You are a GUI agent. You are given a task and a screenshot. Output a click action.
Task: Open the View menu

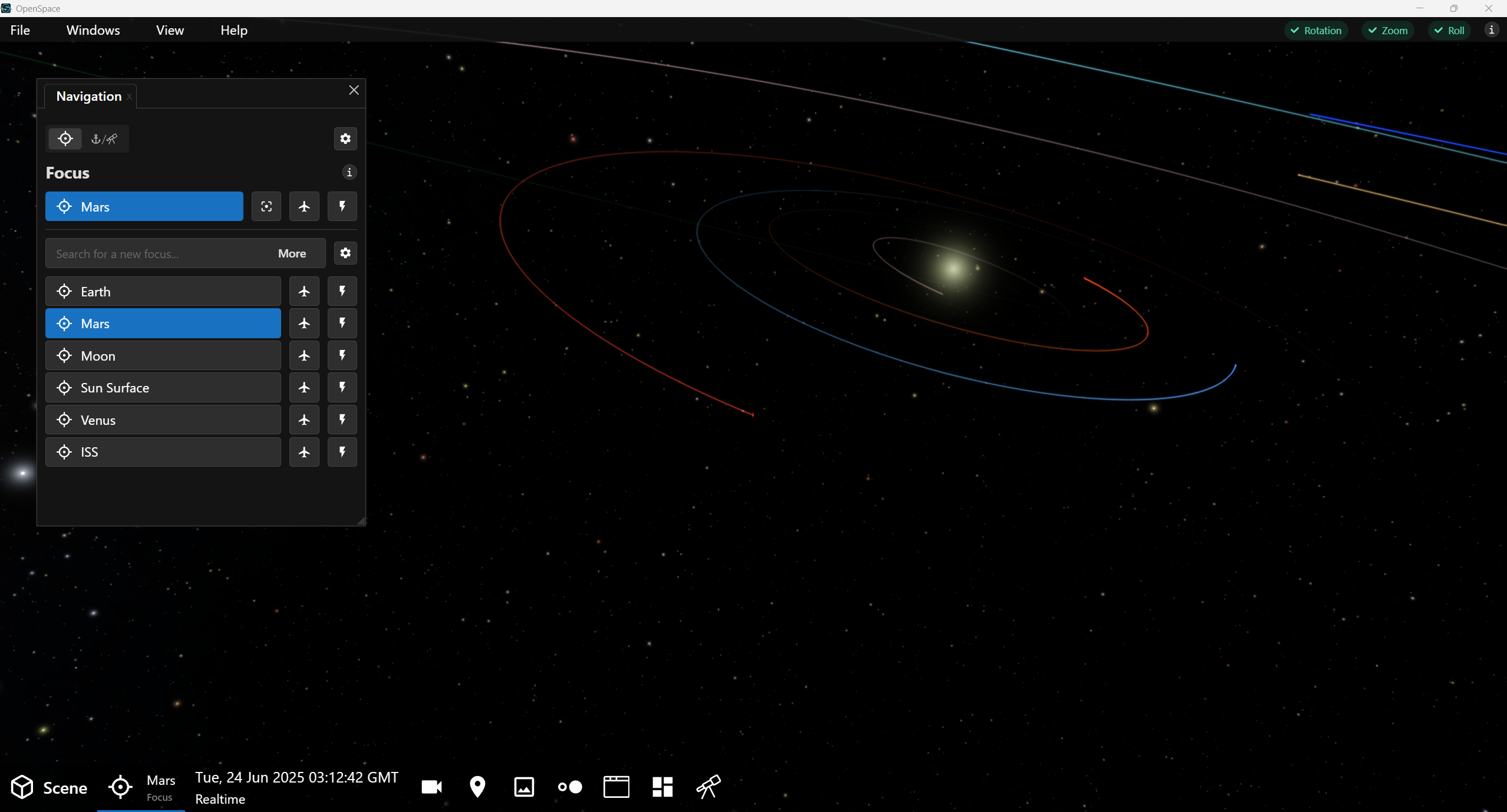click(170, 30)
